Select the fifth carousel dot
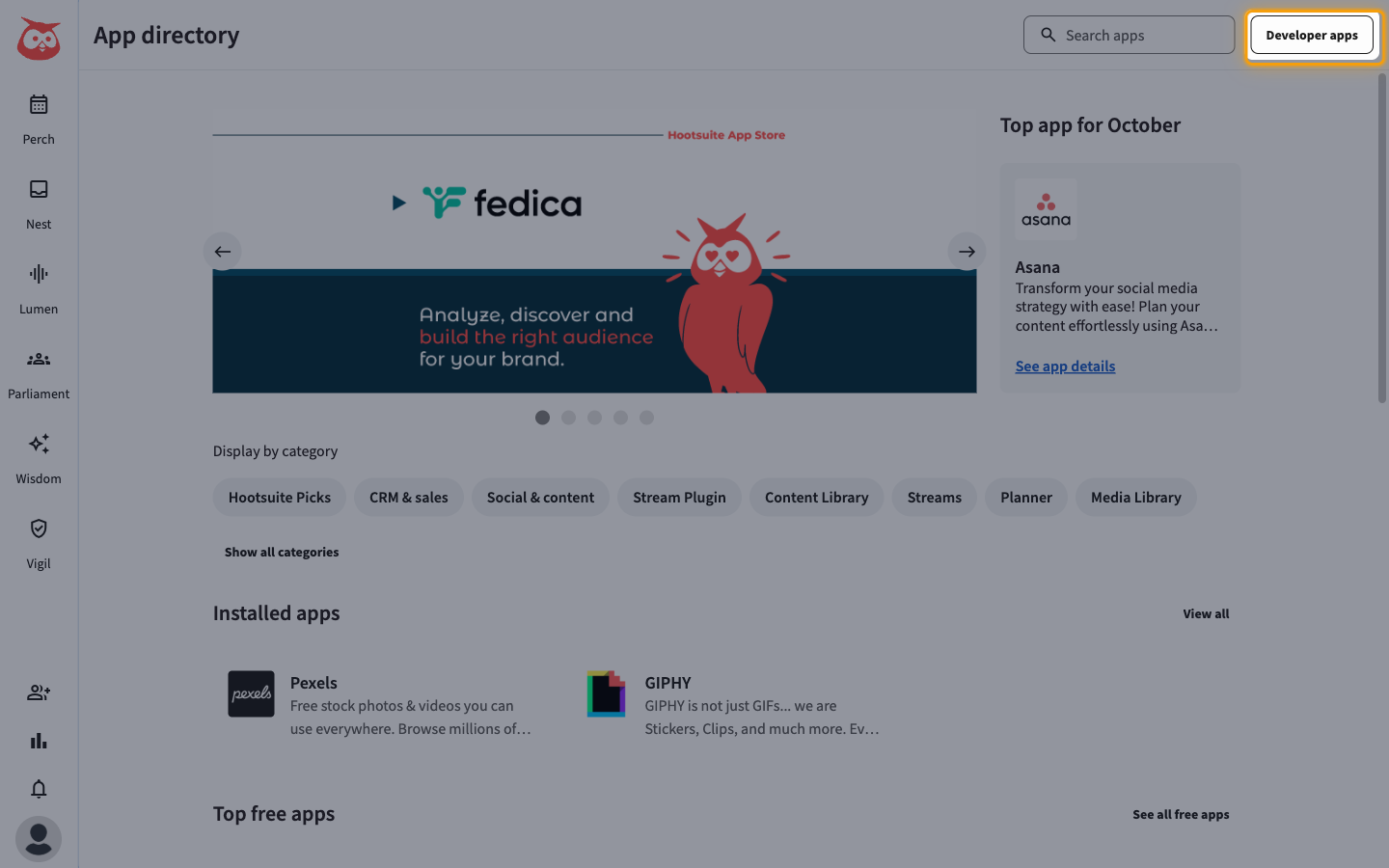Viewport: 1389px width, 868px height. click(x=646, y=418)
